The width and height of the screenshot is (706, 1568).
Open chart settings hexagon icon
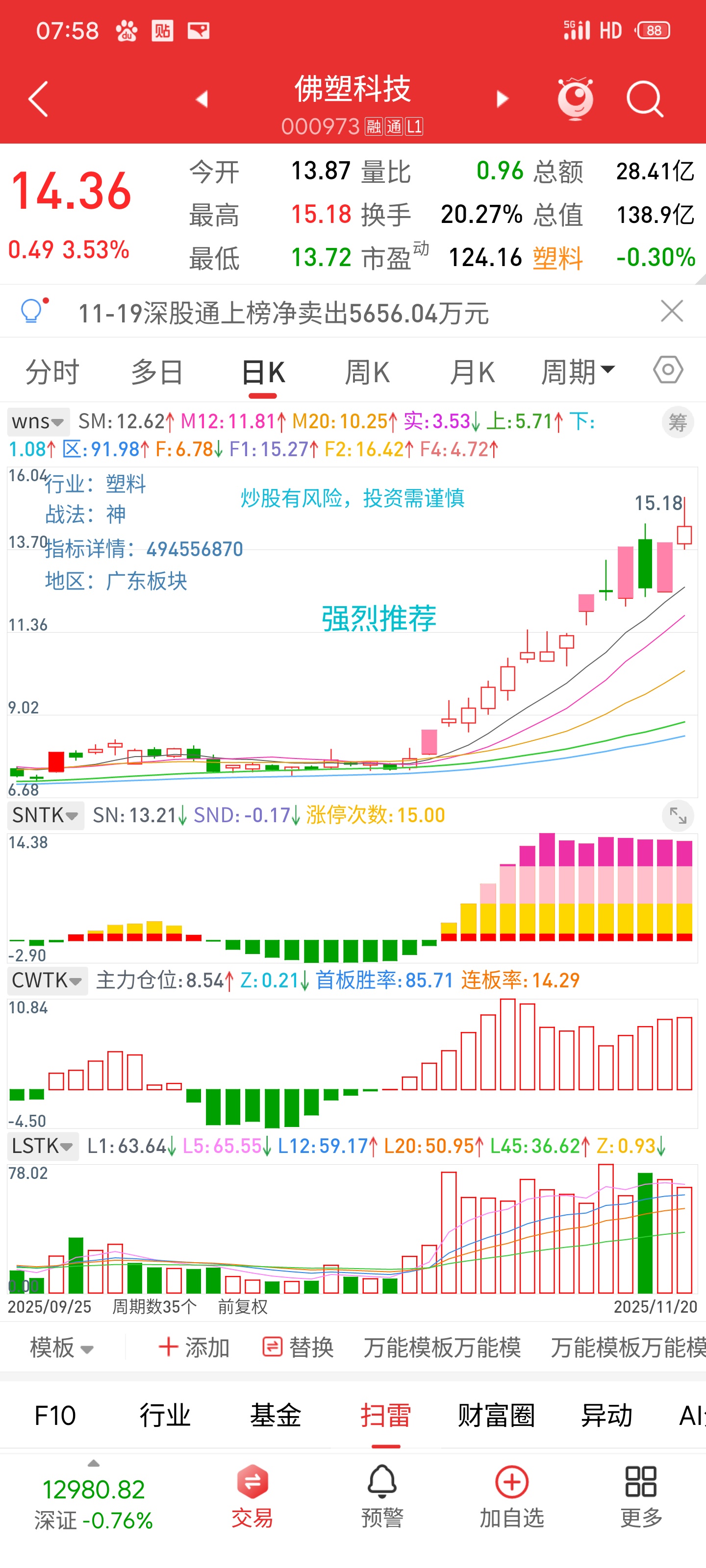click(668, 370)
